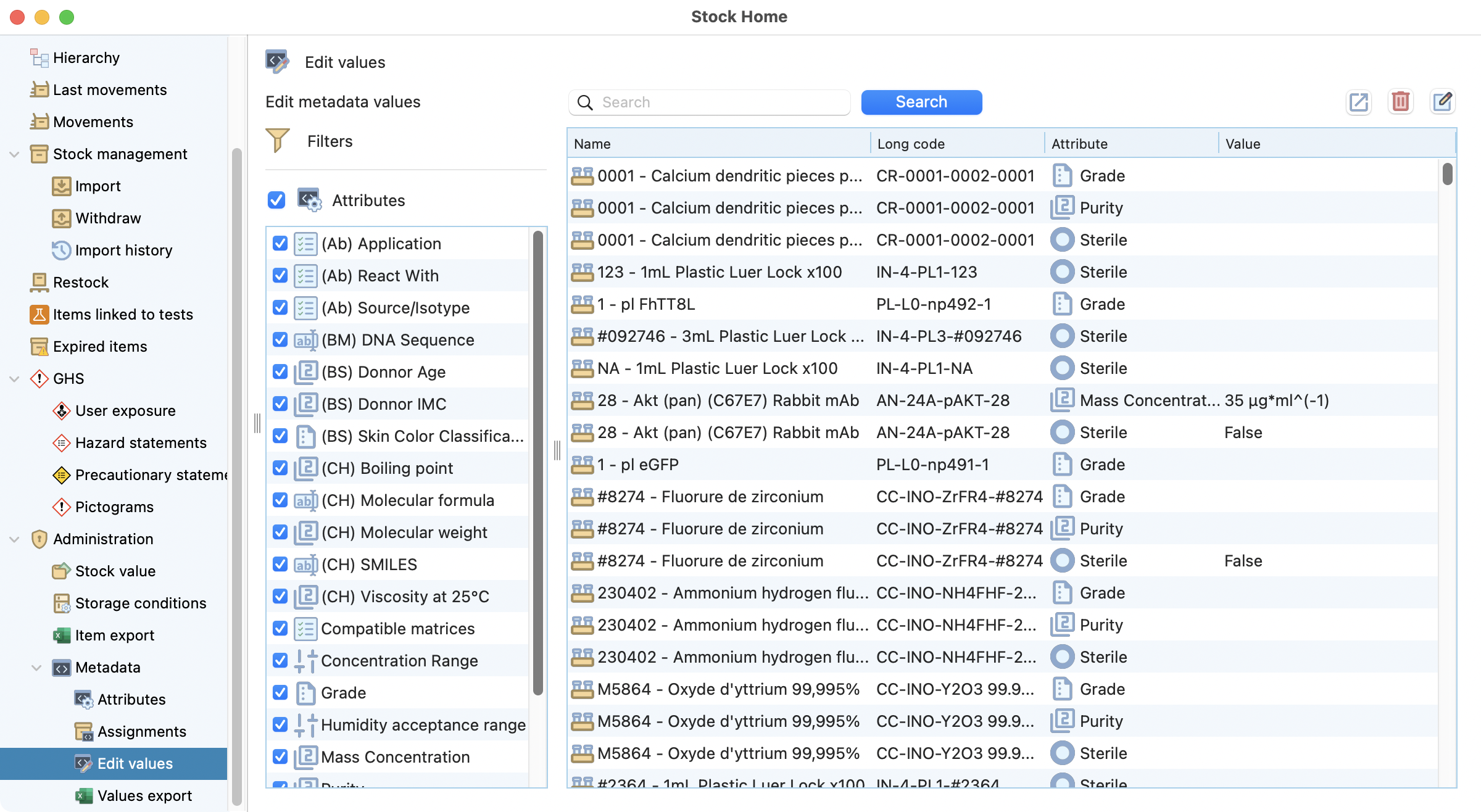Image resolution: width=1481 pixels, height=812 pixels.
Task: Collapse the Metadata subtree
Action: (36, 667)
